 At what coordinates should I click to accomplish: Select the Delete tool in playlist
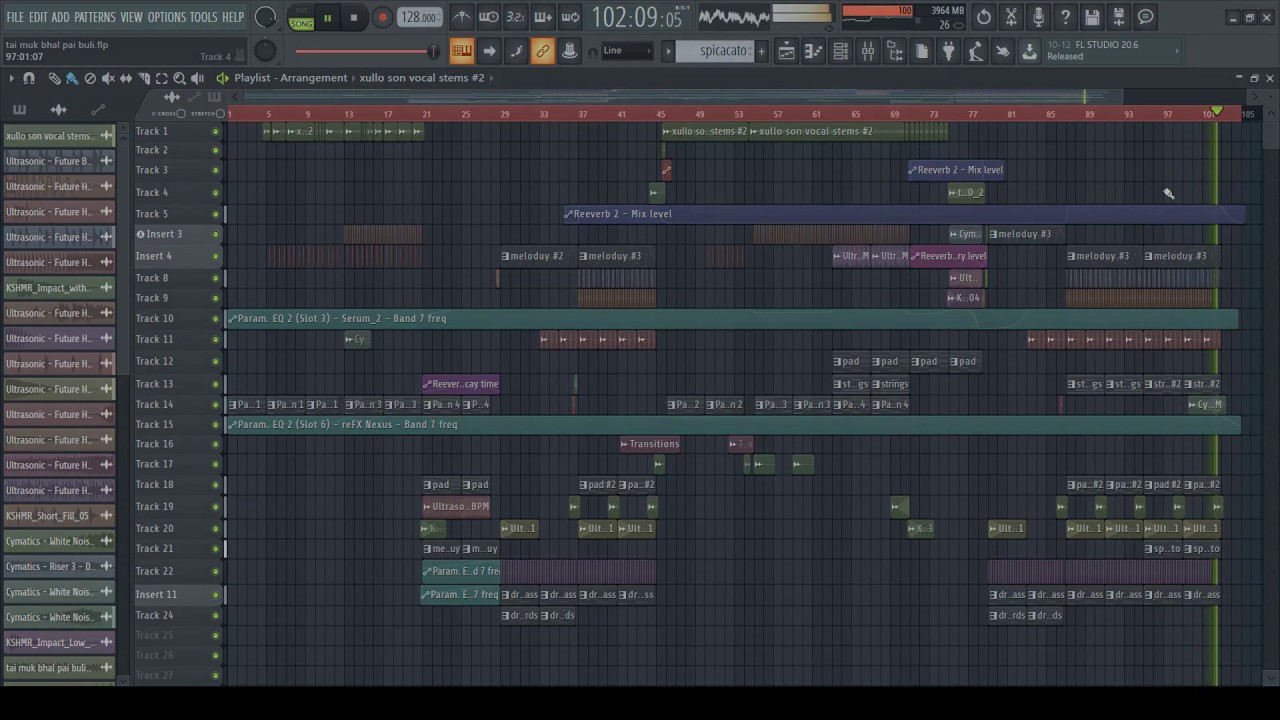click(x=90, y=78)
